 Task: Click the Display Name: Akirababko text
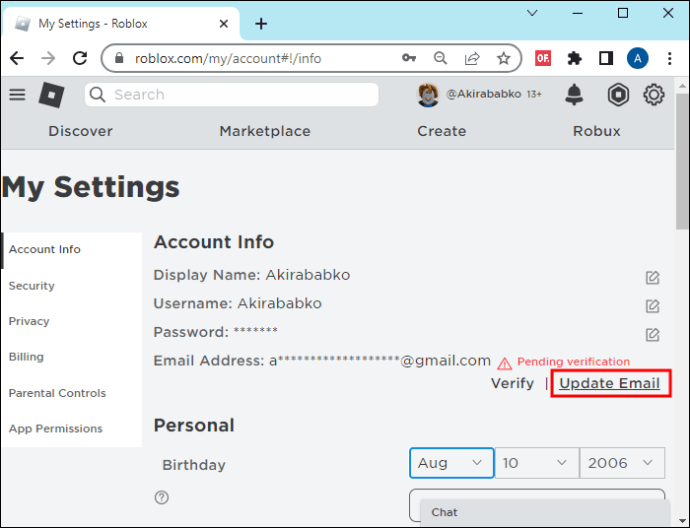[x=252, y=275]
